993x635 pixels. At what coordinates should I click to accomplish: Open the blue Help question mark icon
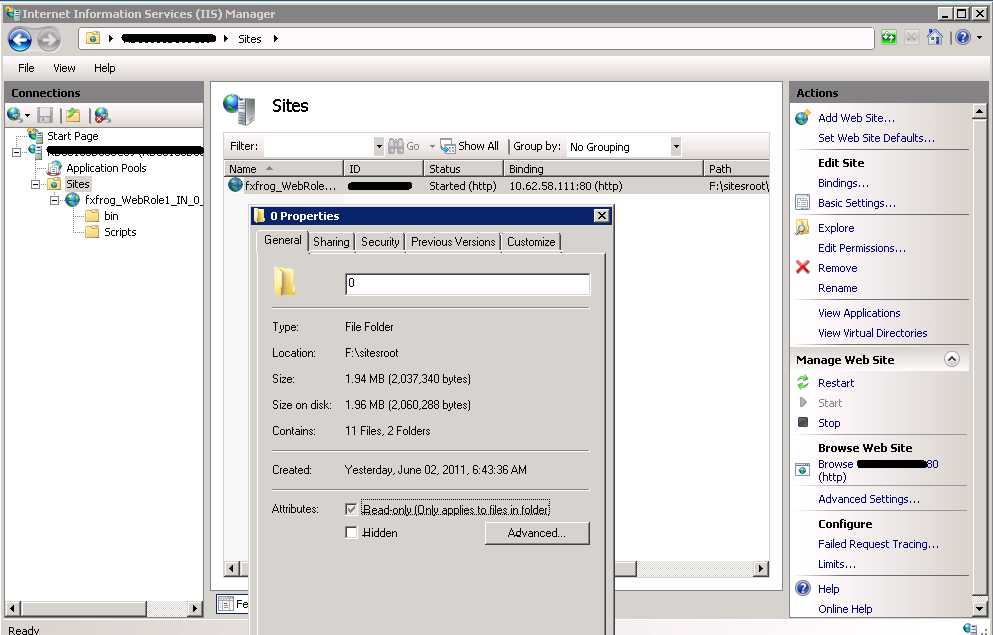point(961,38)
